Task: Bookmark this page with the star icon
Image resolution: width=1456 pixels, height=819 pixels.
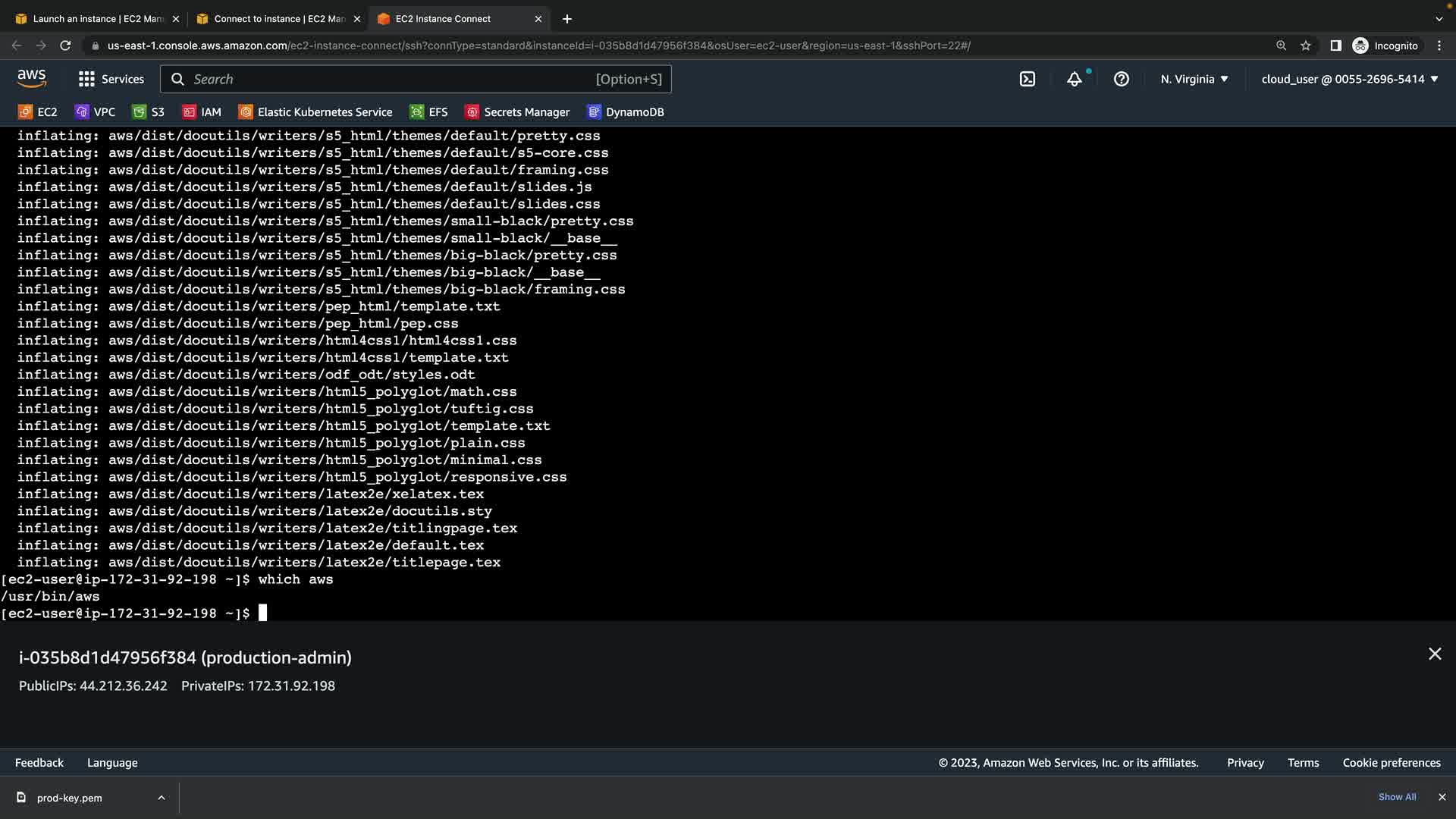Action: (x=1305, y=45)
